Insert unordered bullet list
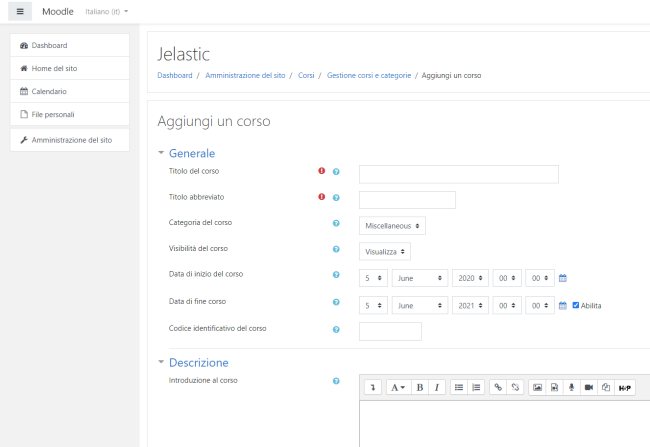 coord(459,387)
